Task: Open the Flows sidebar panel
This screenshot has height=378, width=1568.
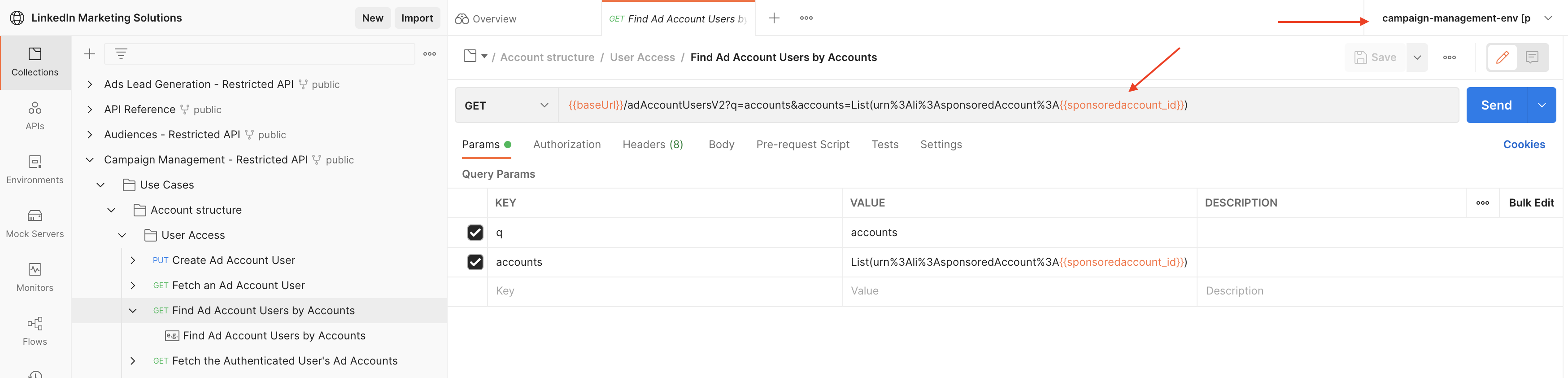Action: click(x=35, y=331)
